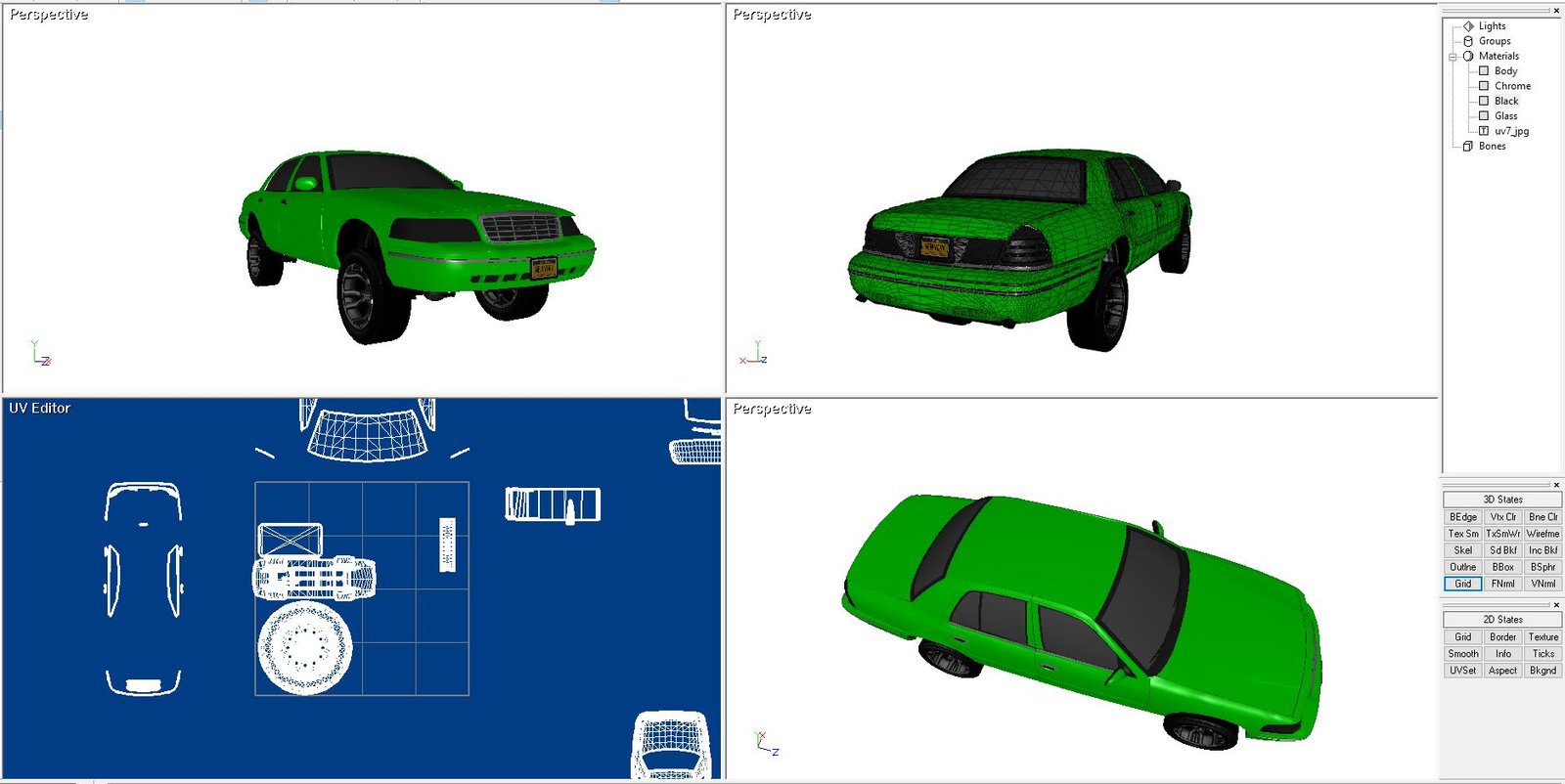Toggle Bne Clr 3D state
Screen dimensions: 1565x784
pos(1543,517)
